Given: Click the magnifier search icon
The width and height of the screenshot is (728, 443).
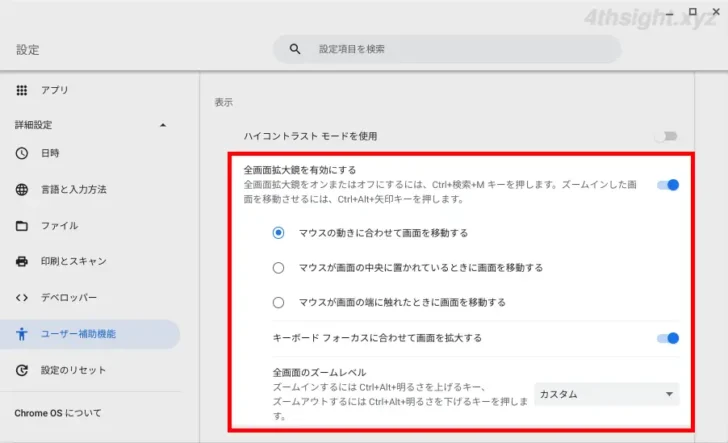Looking at the screenshot, I should [x=295, y=49].
